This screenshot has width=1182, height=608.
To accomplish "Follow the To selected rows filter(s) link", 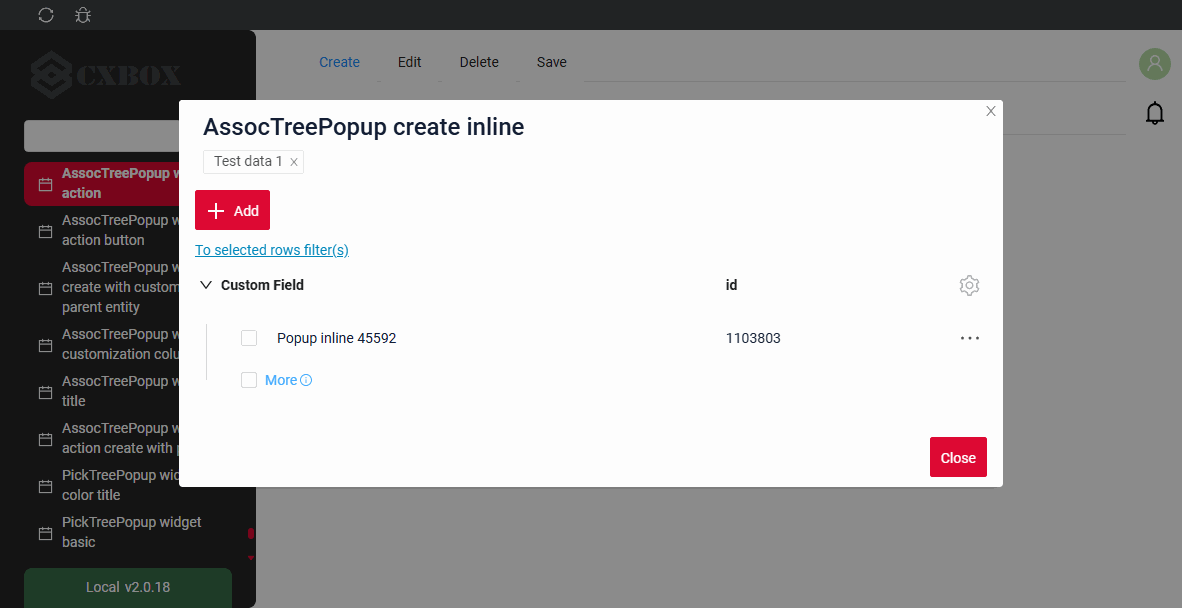I will [271, 250].
